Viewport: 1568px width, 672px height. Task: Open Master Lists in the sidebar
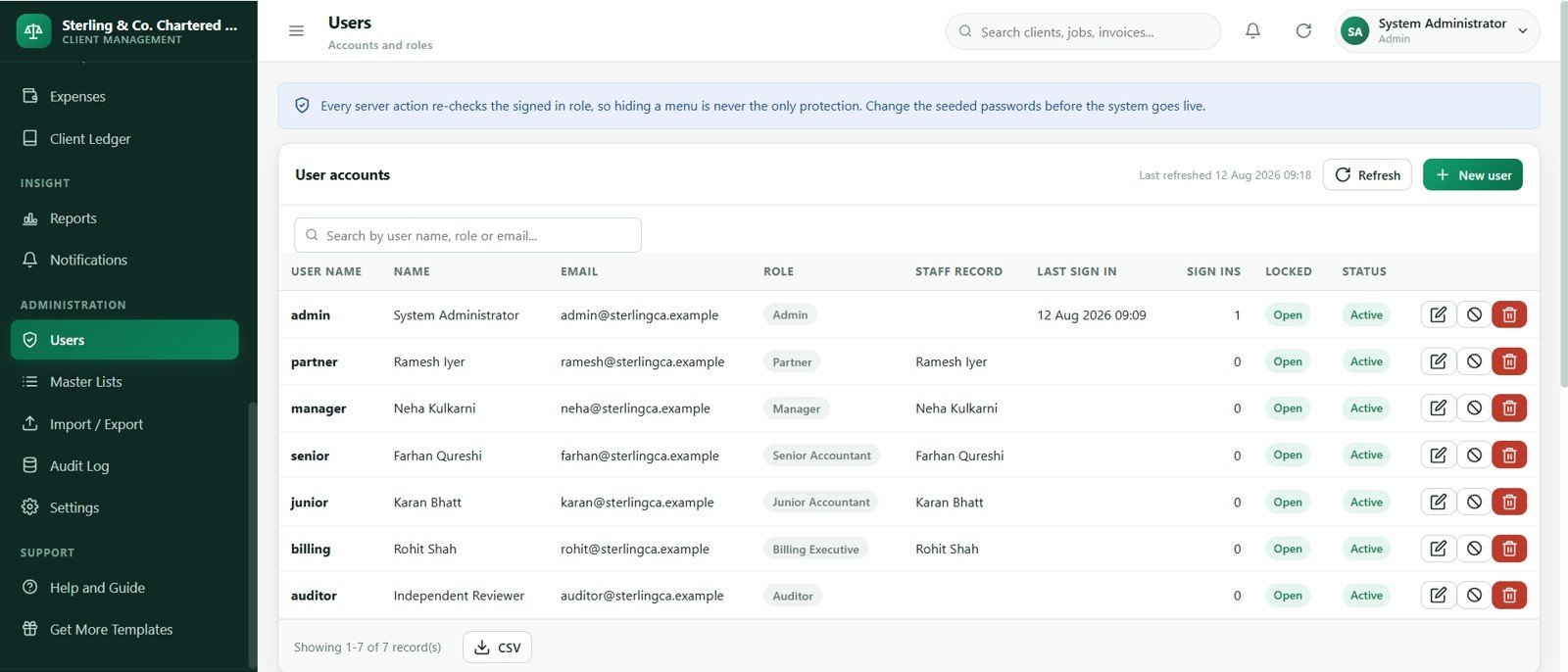click(x=124, y=382)
